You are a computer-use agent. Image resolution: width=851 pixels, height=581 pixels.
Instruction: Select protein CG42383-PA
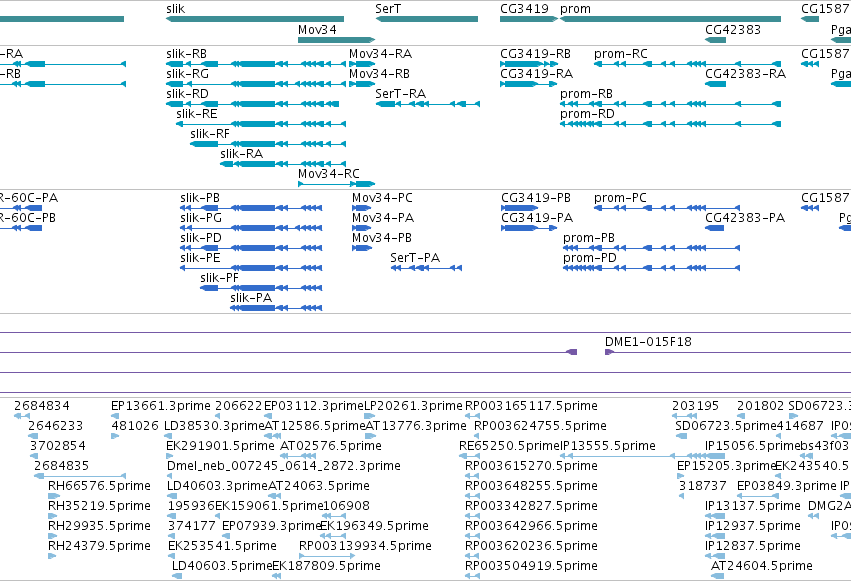pos(745,218)
